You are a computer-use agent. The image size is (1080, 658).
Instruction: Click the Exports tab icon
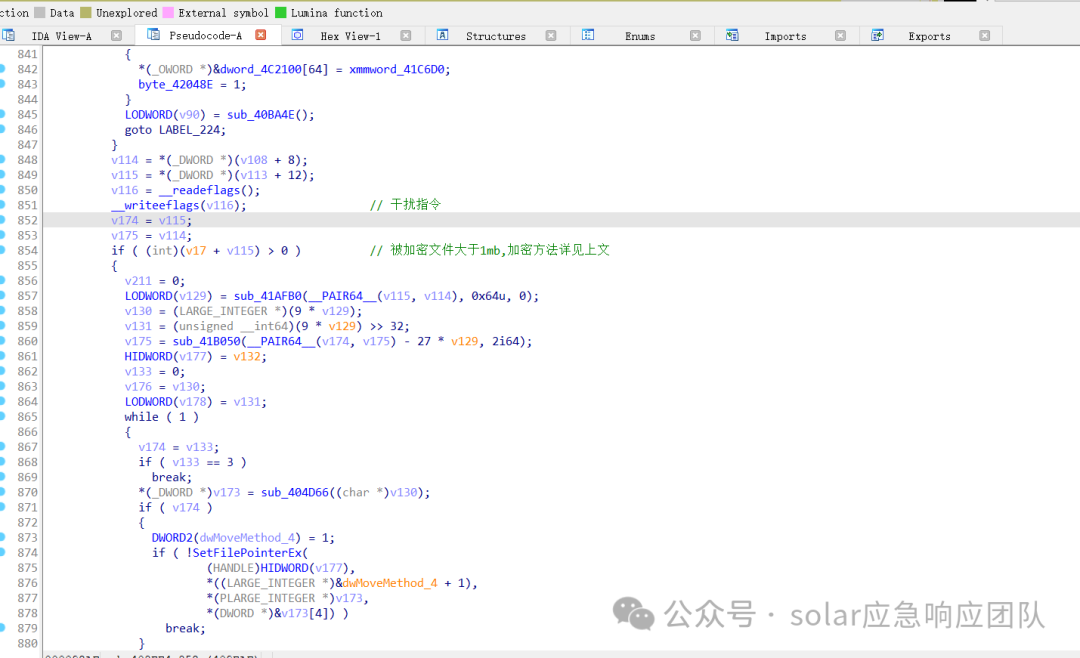878,35
